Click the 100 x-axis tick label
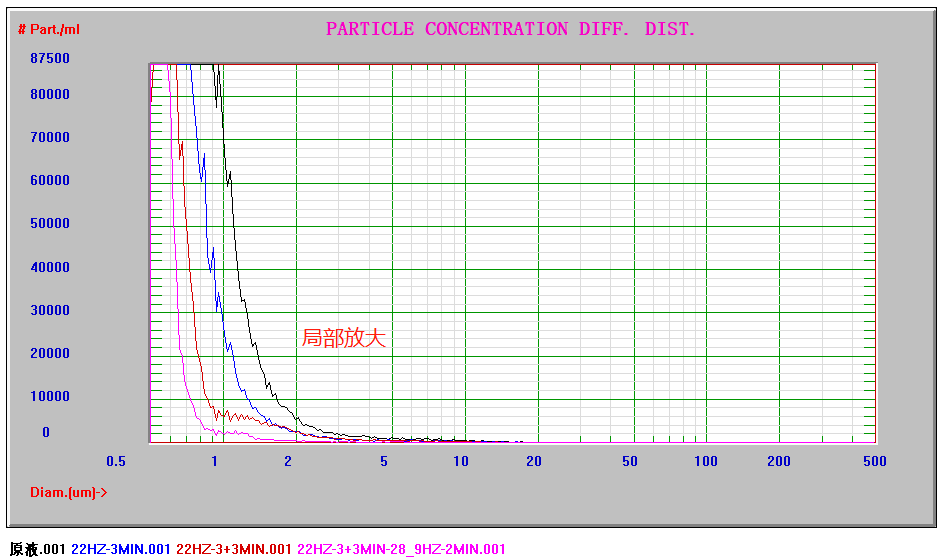The height and width of the screenshot is (558, 942). [x=706, y=461]
